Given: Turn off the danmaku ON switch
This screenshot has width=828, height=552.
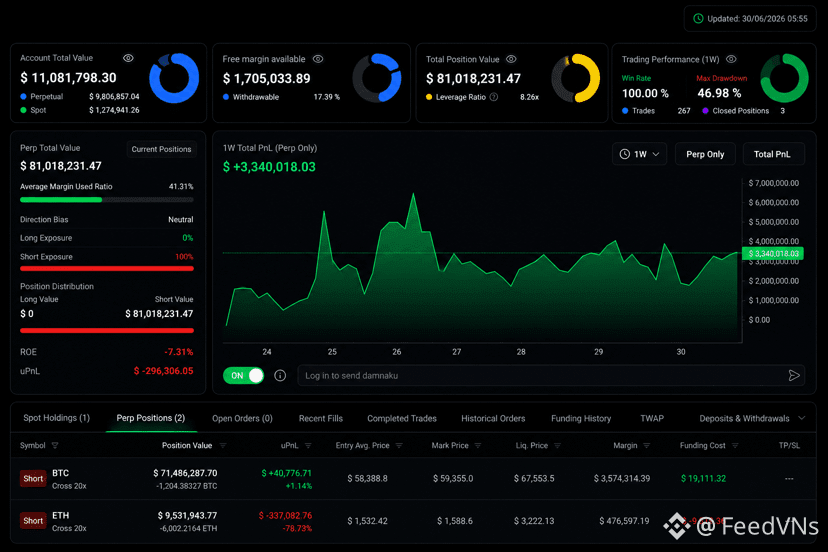Looking at the screenshot, I should tap(243, 376).
